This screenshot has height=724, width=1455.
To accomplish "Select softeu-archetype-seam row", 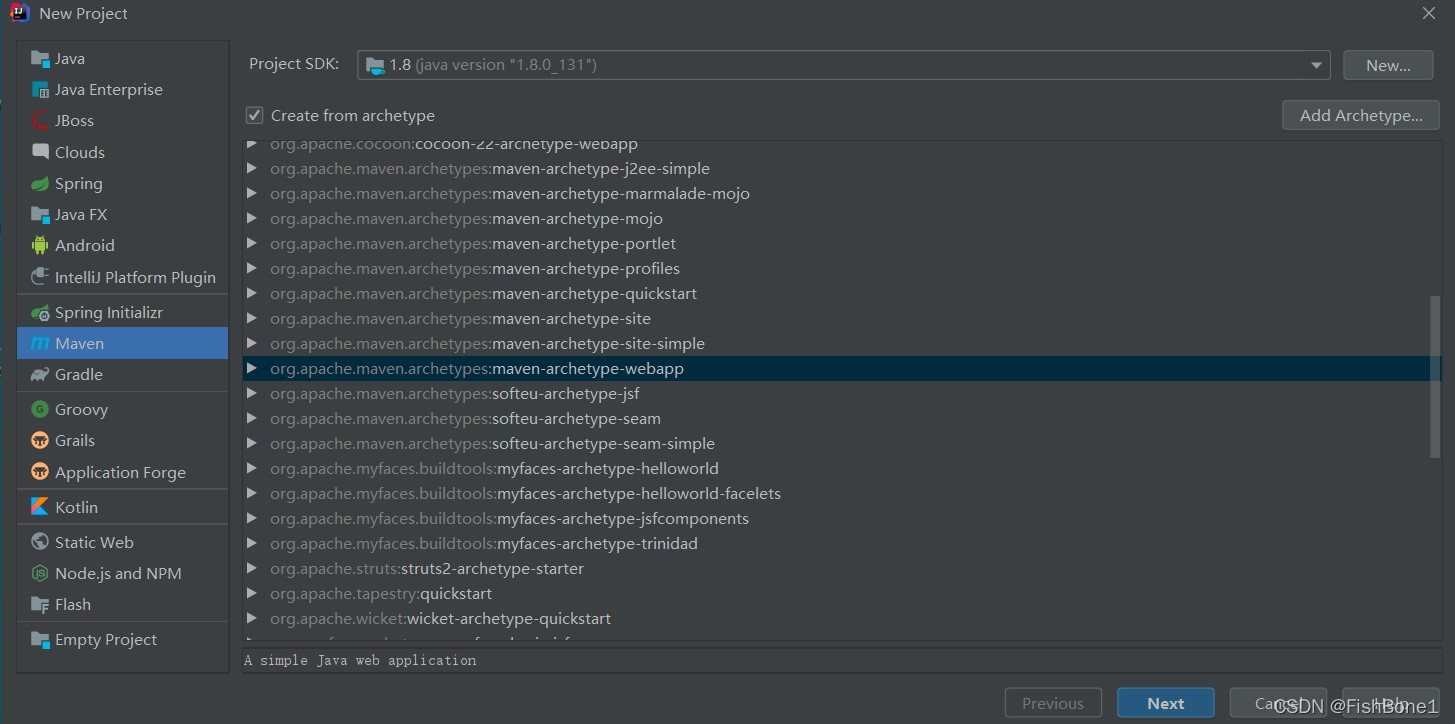I will tap(842, 419).
